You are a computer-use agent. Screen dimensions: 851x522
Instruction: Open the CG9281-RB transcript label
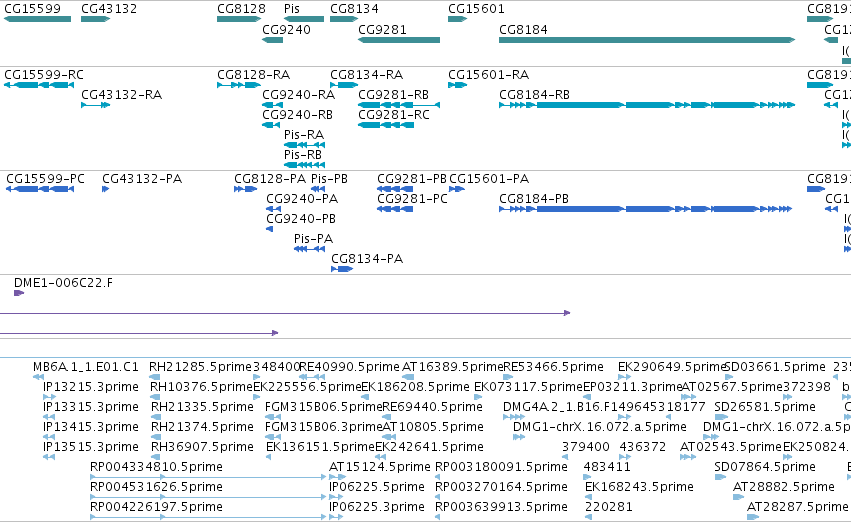[393, 94]
